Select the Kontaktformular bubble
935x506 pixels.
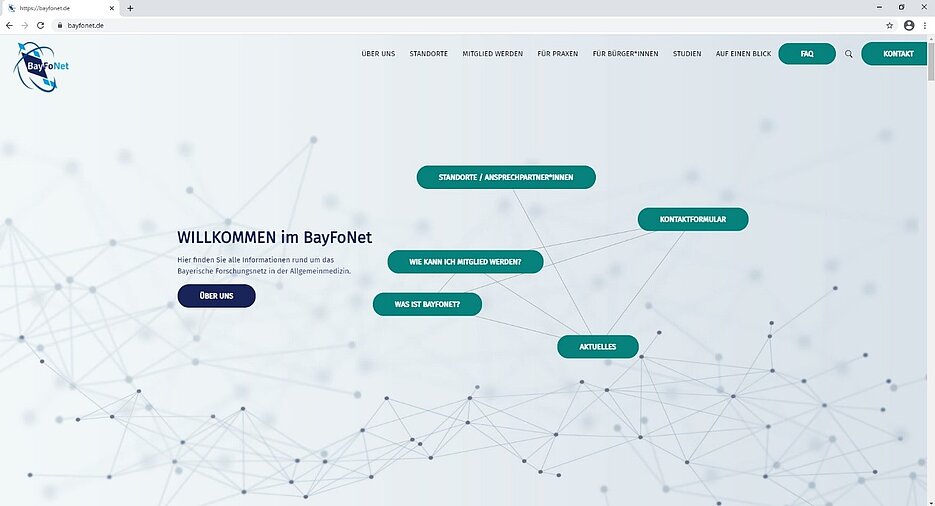click(x=692, y=219)
